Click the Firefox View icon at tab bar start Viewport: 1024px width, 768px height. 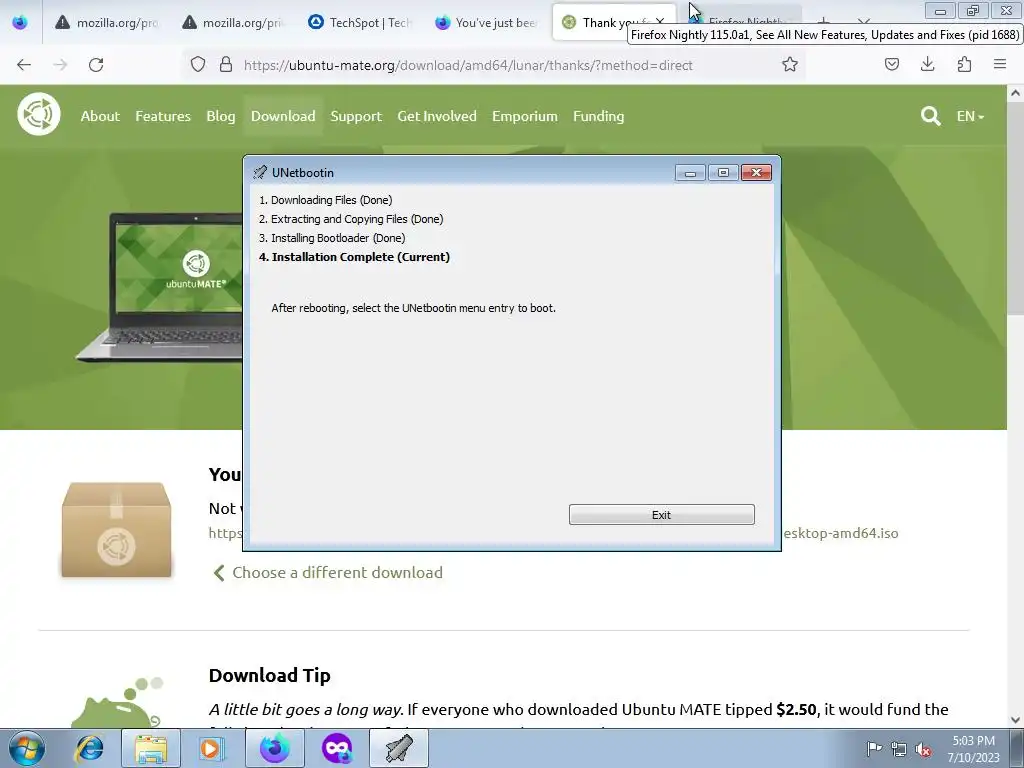point(20,22)
